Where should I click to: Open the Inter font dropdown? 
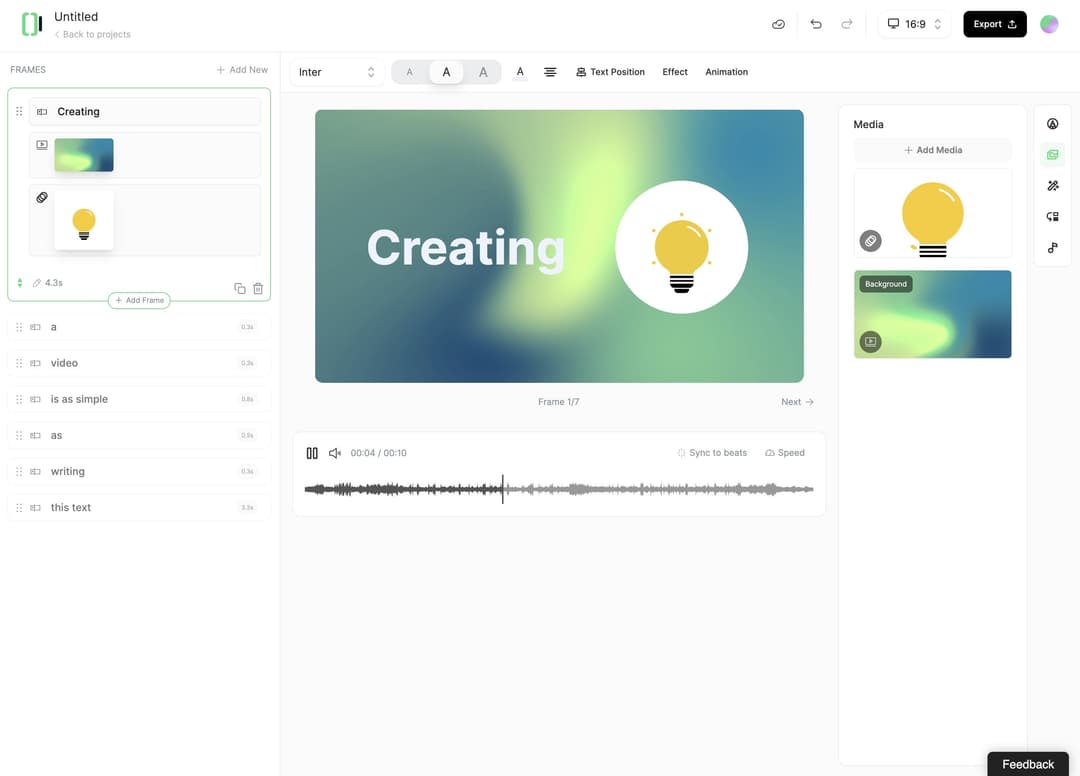pos(337,71)
